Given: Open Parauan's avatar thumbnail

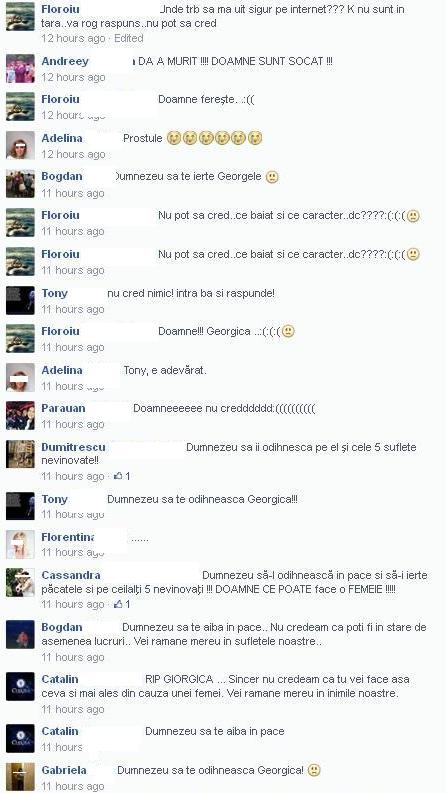Looking at the screenshot, I should point(20,416).
